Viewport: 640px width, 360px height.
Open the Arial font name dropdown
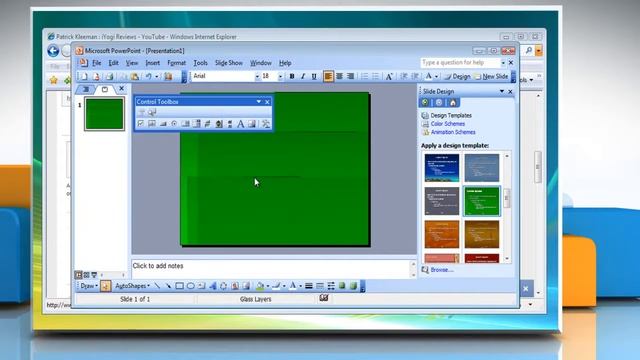click(257, 76)
